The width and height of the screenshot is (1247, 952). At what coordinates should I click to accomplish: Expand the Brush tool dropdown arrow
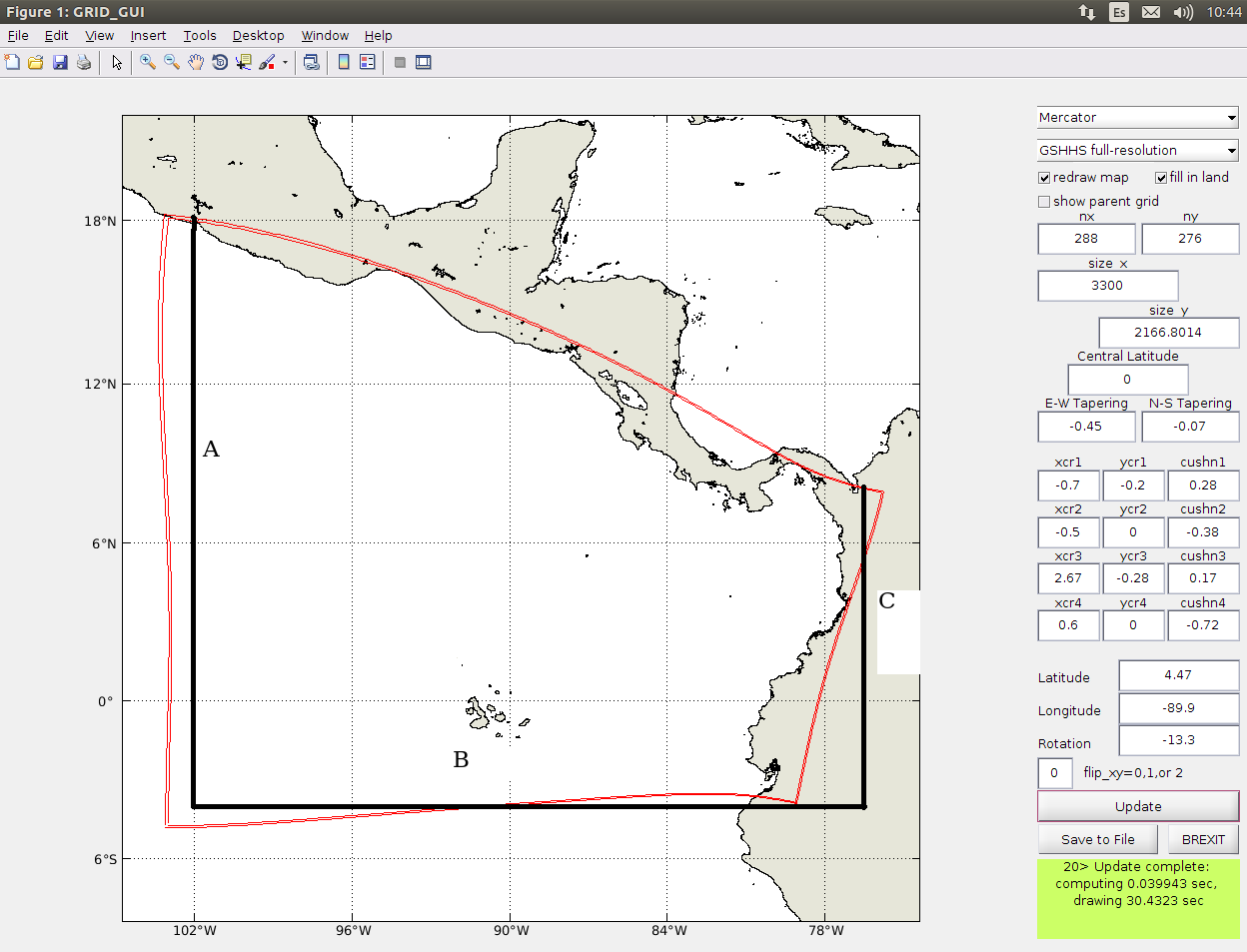tap(285, 63)
